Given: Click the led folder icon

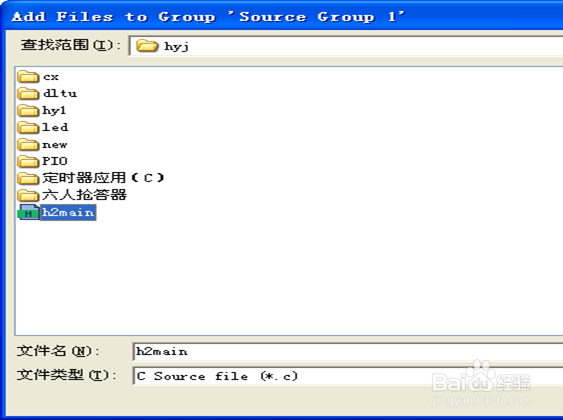Looking at the screenshot, I should (28, 127).
